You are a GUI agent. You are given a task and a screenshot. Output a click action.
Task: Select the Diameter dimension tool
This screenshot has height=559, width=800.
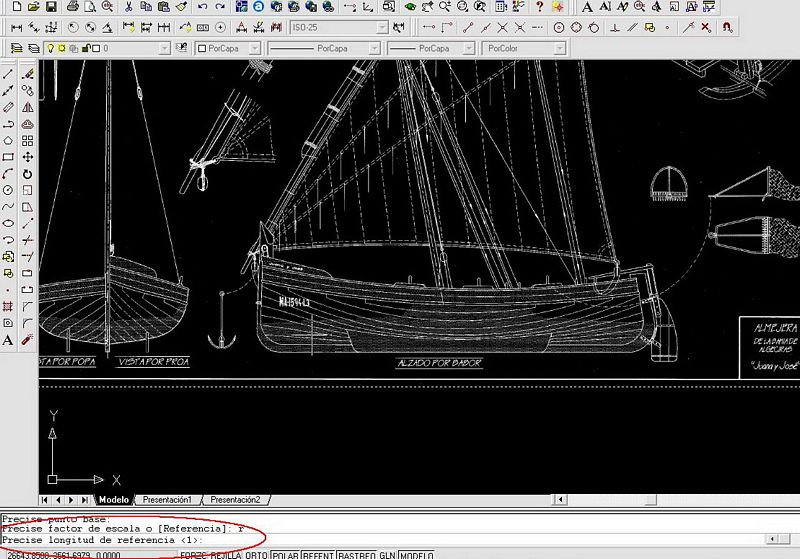tap(90, 28)
